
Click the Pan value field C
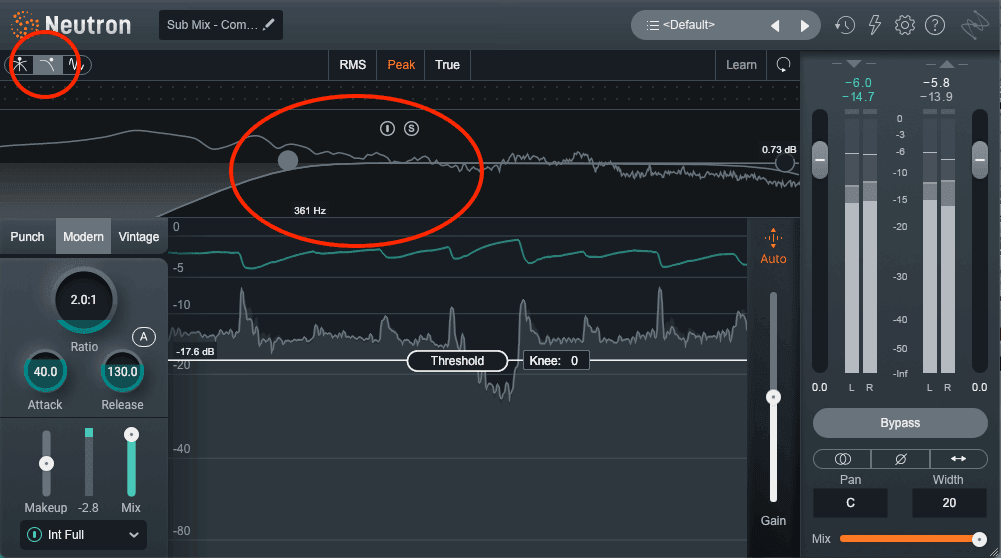[x=850, y=503]
